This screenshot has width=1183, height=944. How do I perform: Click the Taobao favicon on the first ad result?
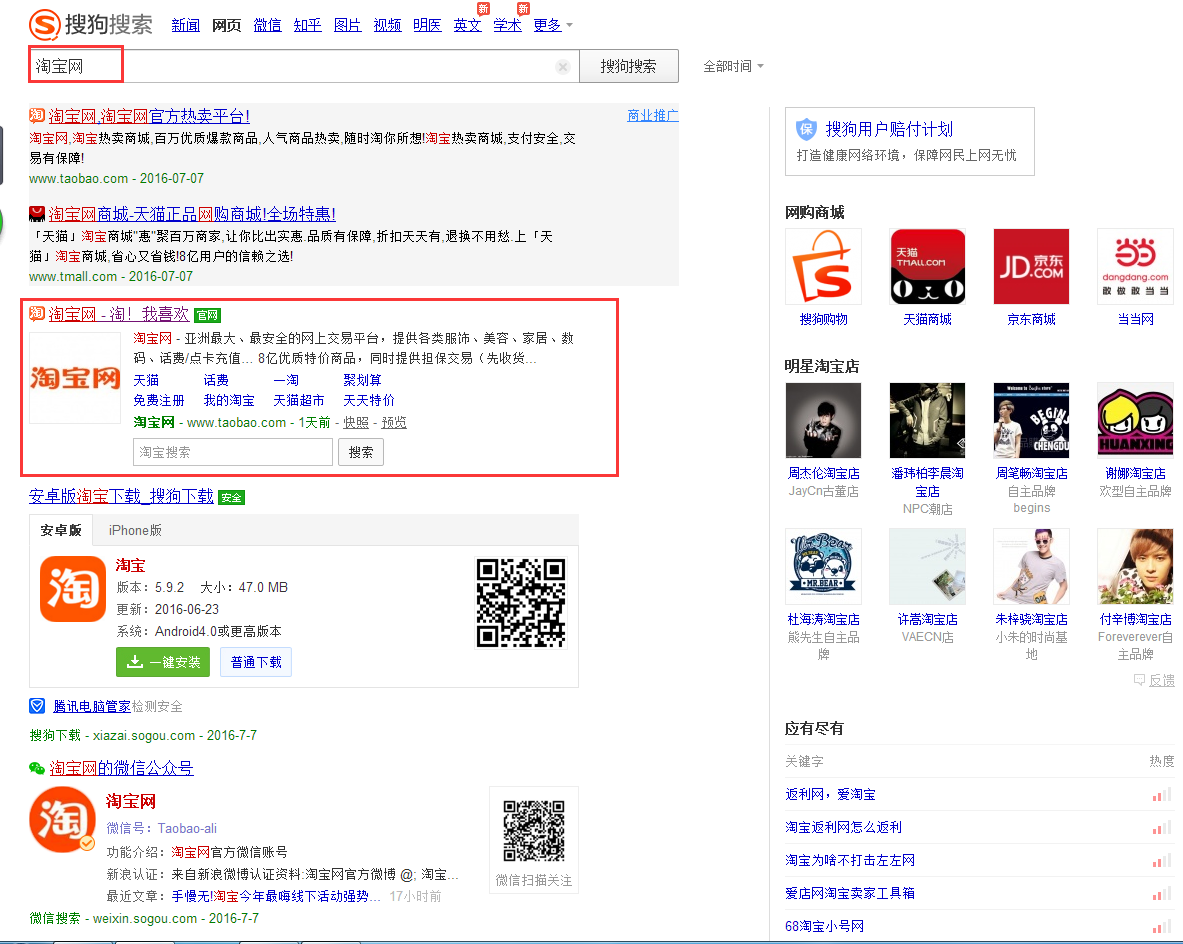click(37, 115)
